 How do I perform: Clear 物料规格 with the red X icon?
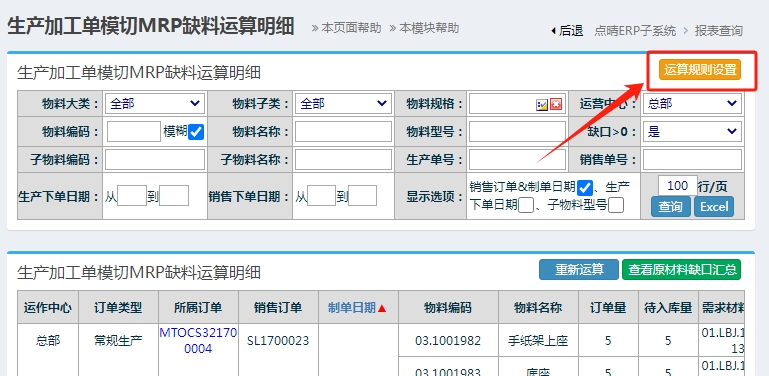pos(556,104)
